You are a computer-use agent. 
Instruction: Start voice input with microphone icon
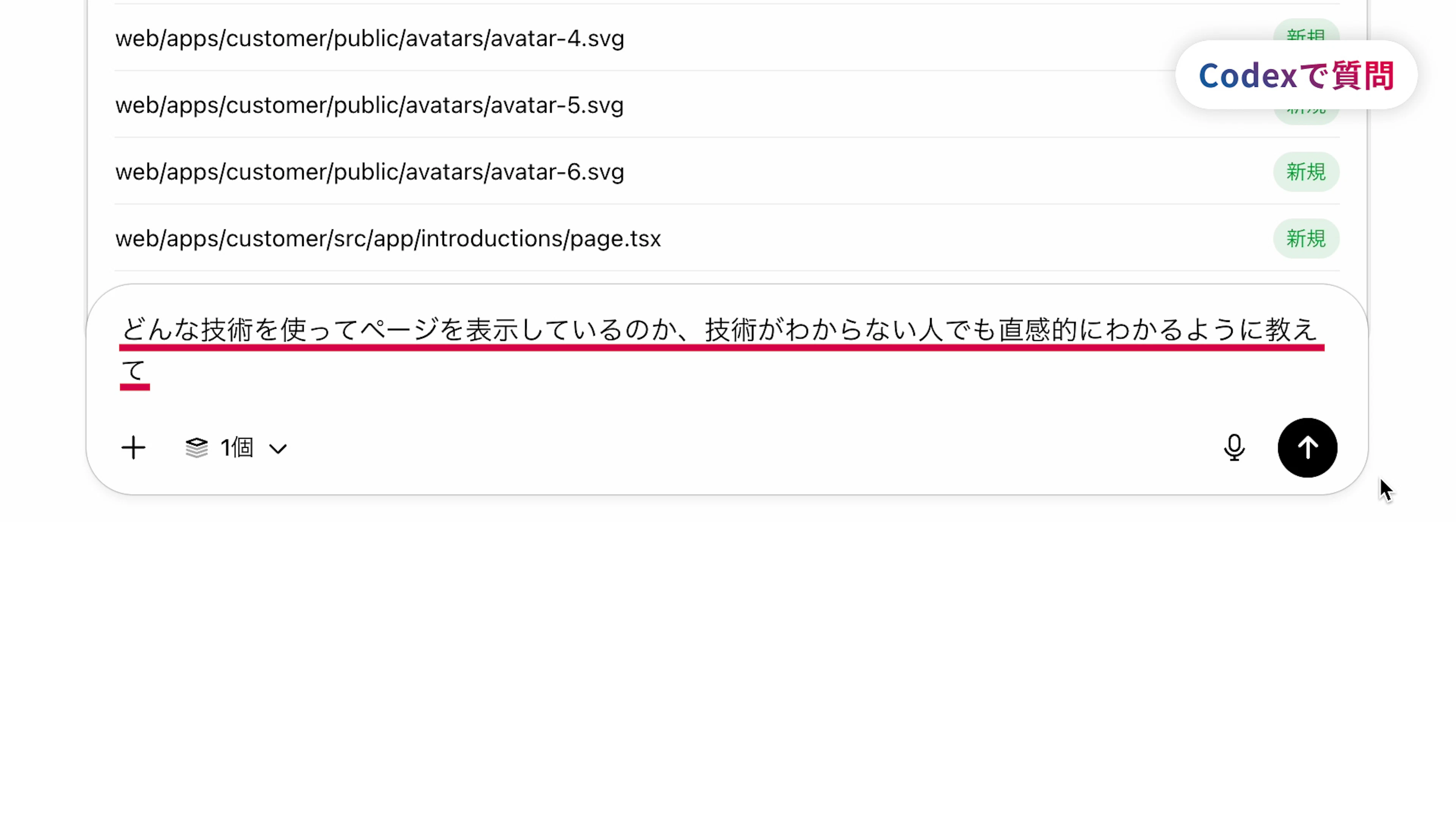coord(1235,448)
